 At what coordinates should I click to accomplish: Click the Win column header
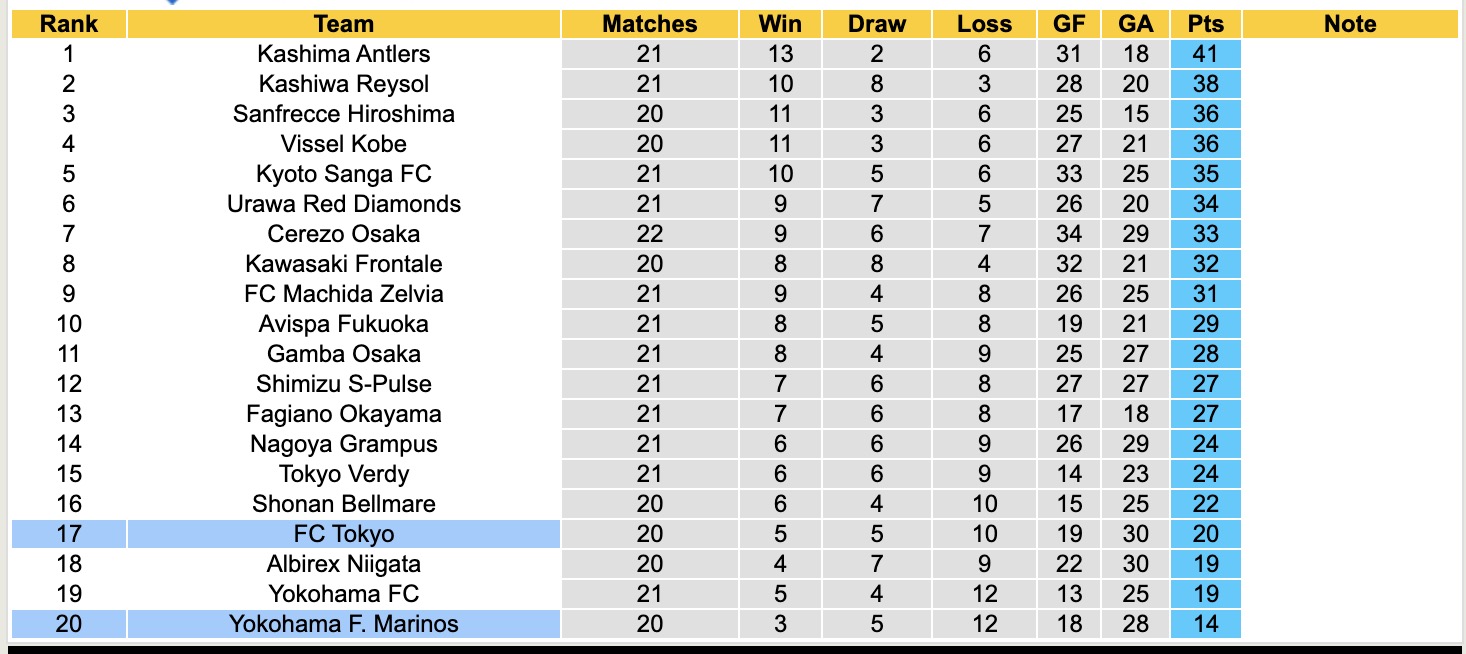pos(780,24)
